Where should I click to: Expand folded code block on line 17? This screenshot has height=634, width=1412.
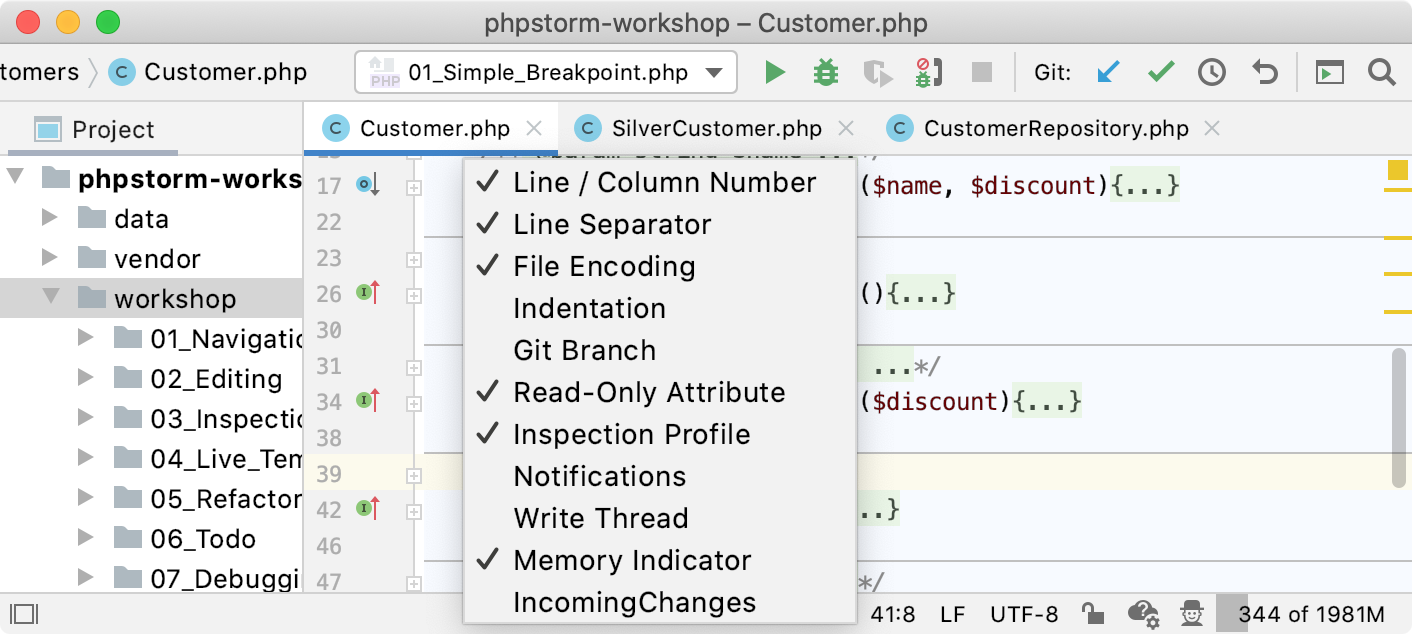tap(414, 187)
